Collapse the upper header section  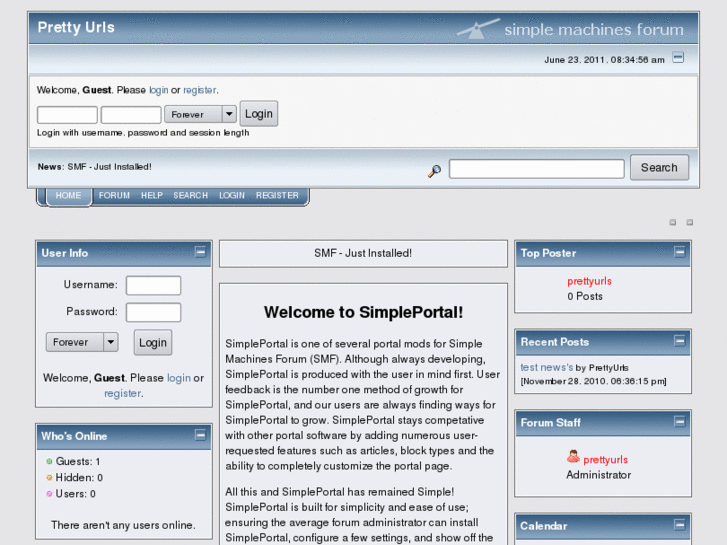click(x=678, y=58)
